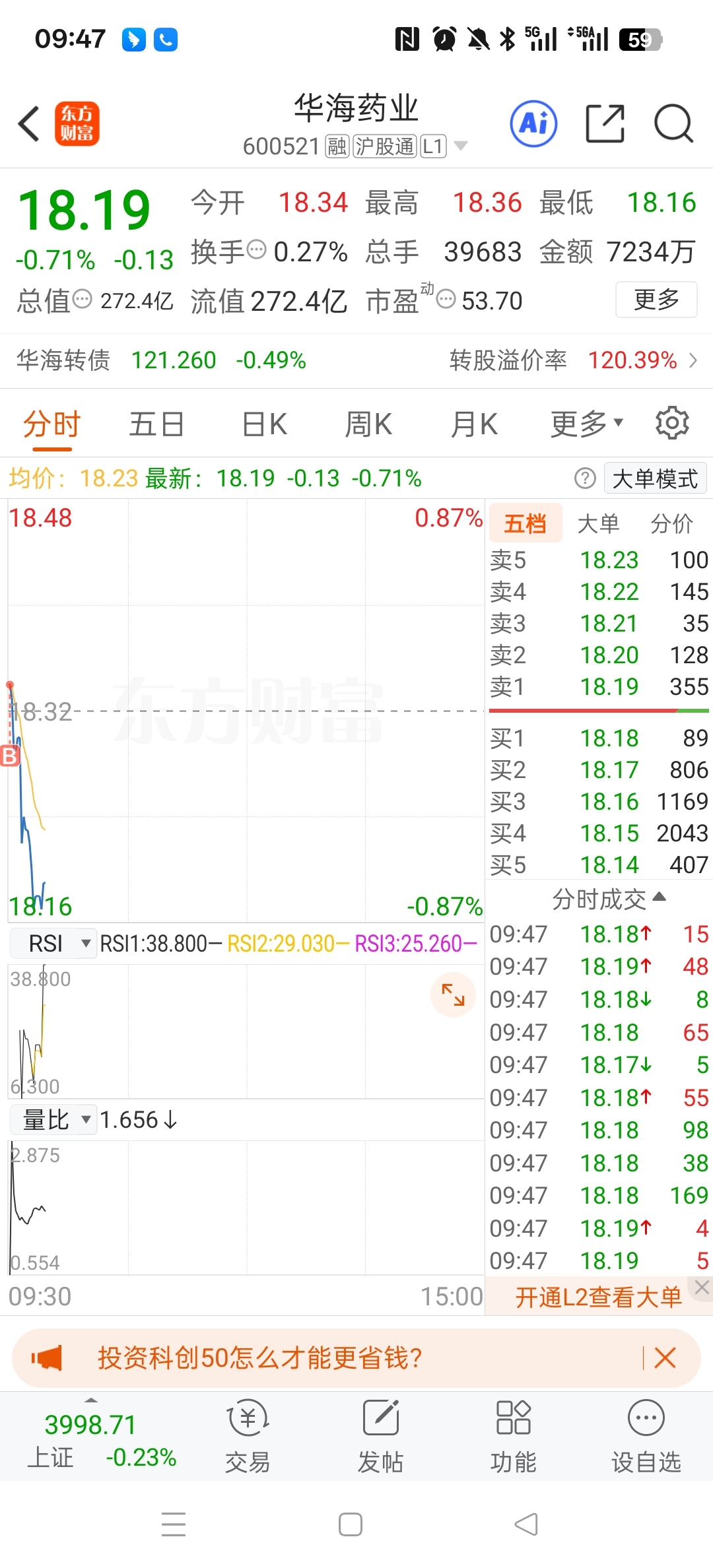Tap the 东方财富 orange logo

coord(77,123)
